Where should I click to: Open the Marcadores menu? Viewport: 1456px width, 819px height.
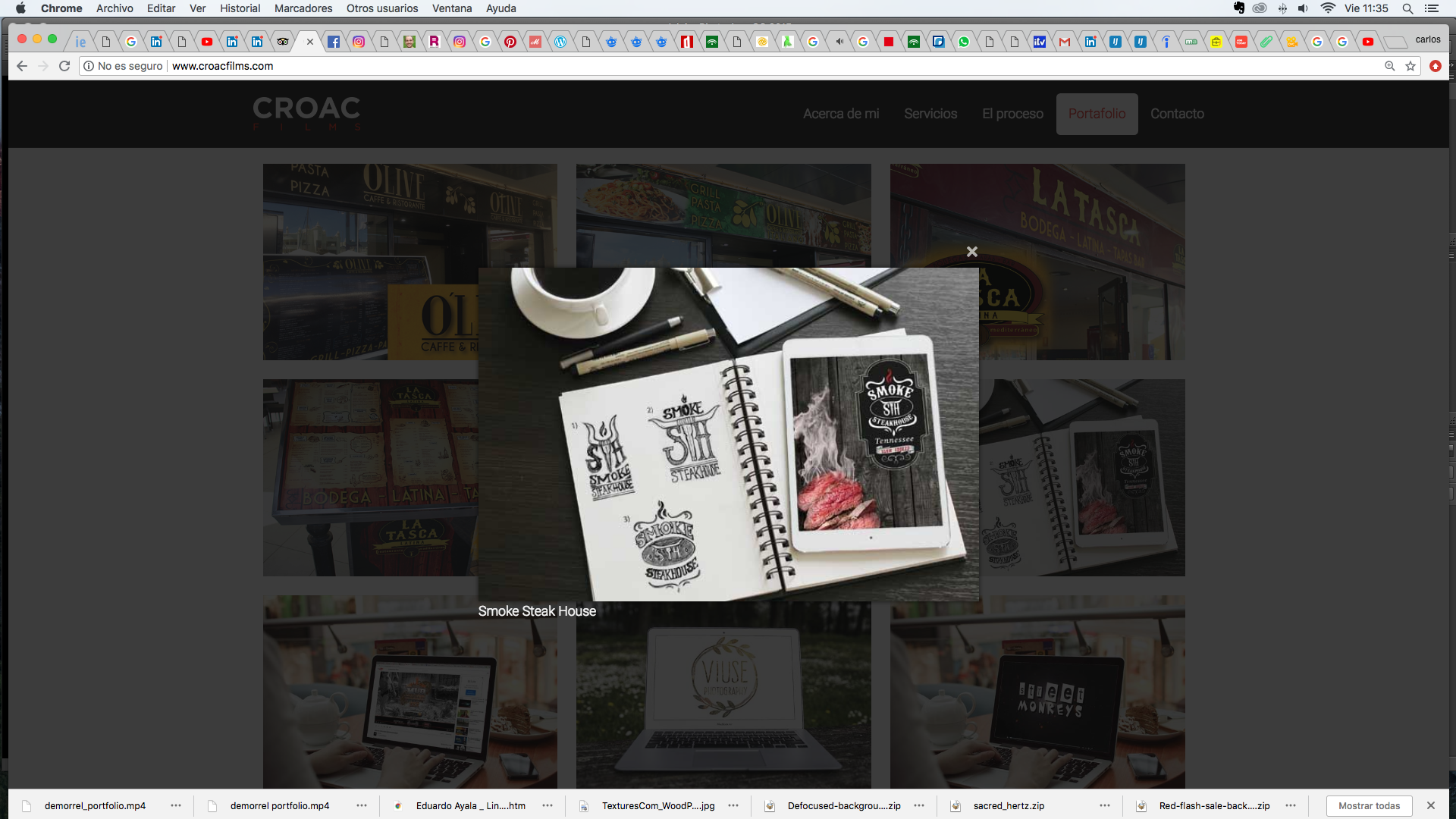click(x=303, y=8)
